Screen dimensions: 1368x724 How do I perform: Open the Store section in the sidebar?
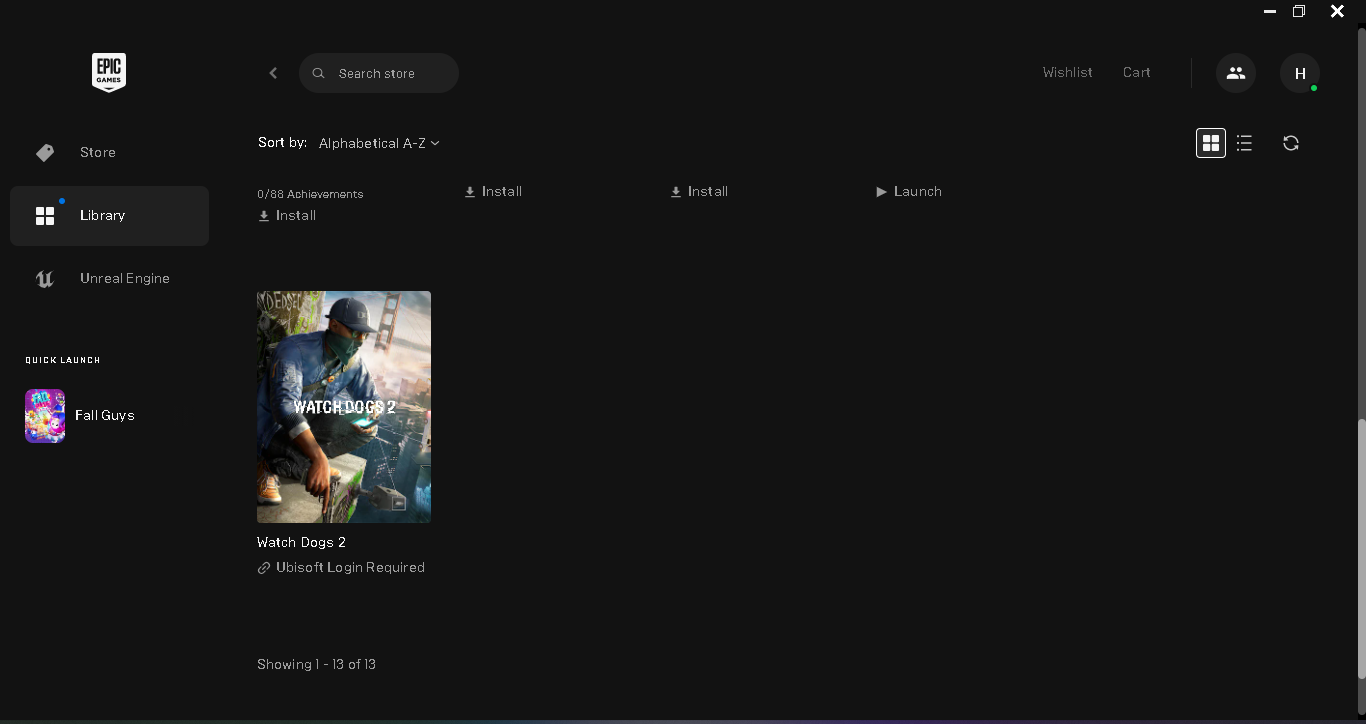point(109,152)
